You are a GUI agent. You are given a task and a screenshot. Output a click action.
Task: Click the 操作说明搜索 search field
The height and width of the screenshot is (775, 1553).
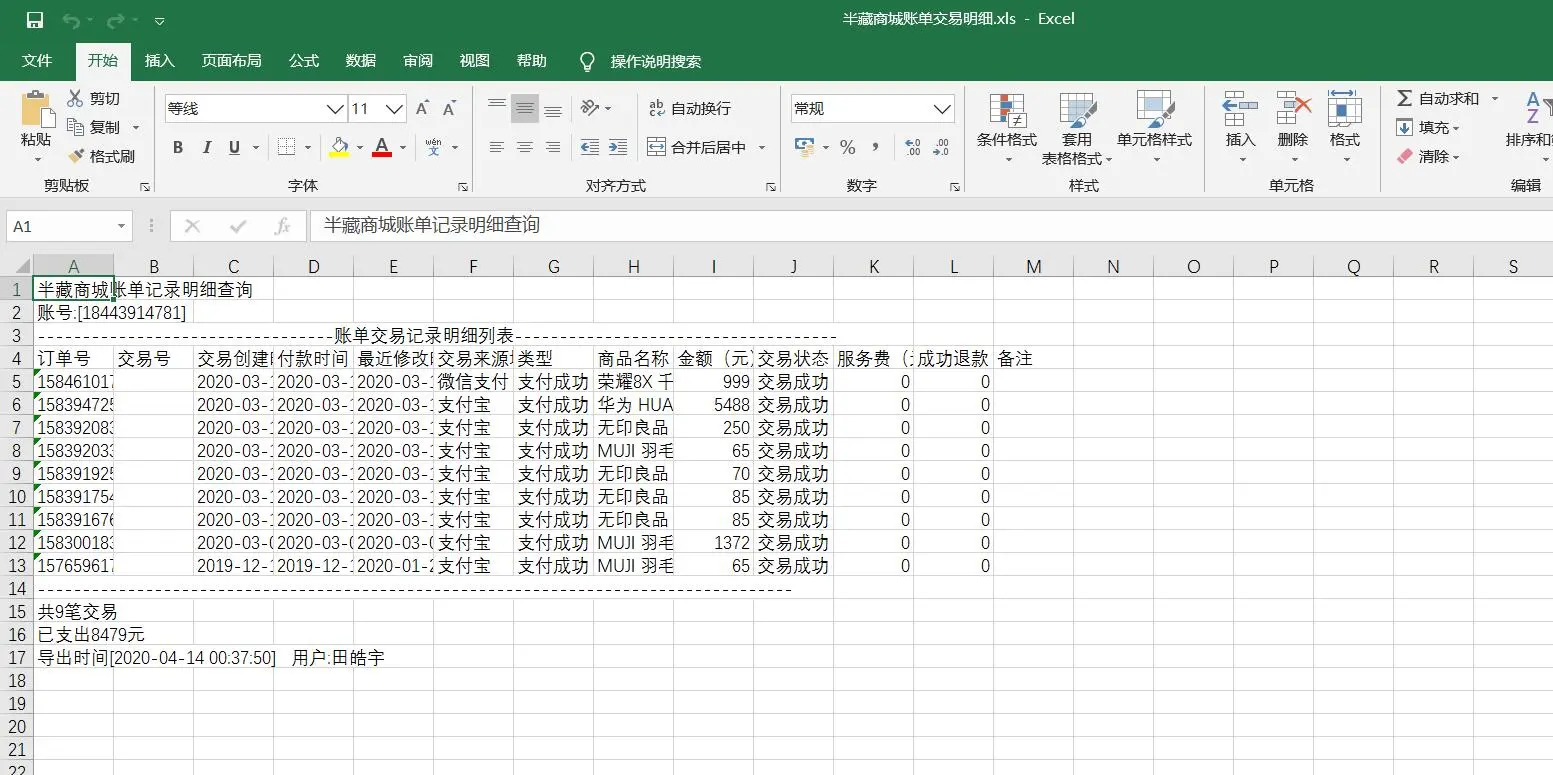point(655,61)
